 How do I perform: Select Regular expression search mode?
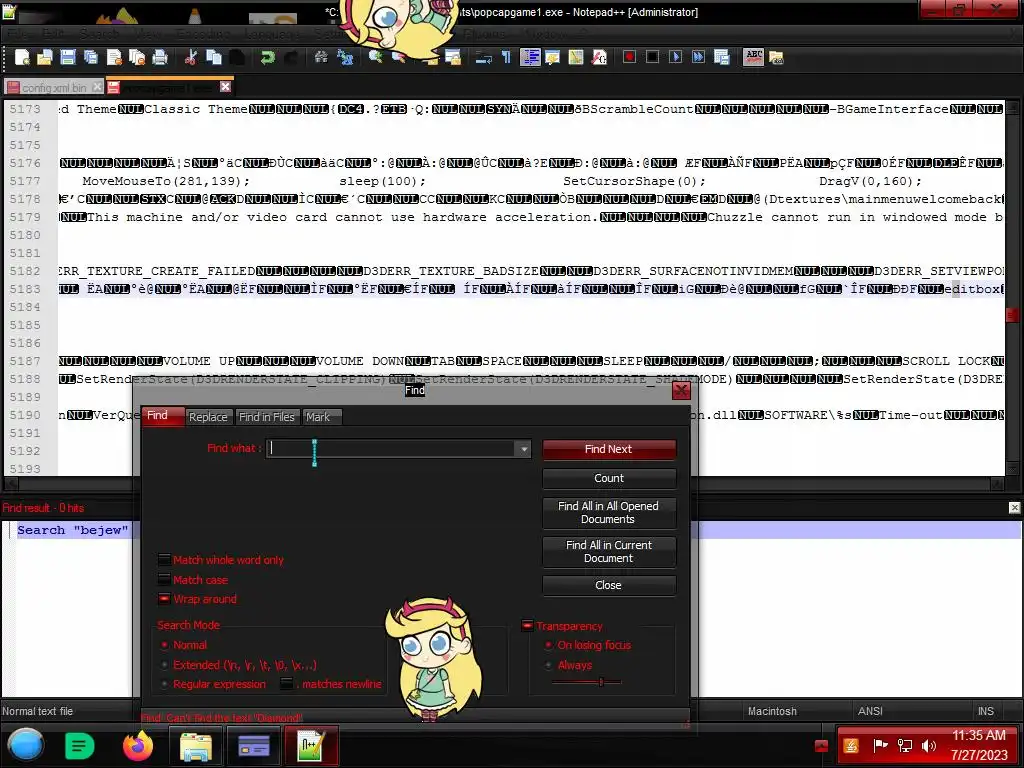pos(165,684)
